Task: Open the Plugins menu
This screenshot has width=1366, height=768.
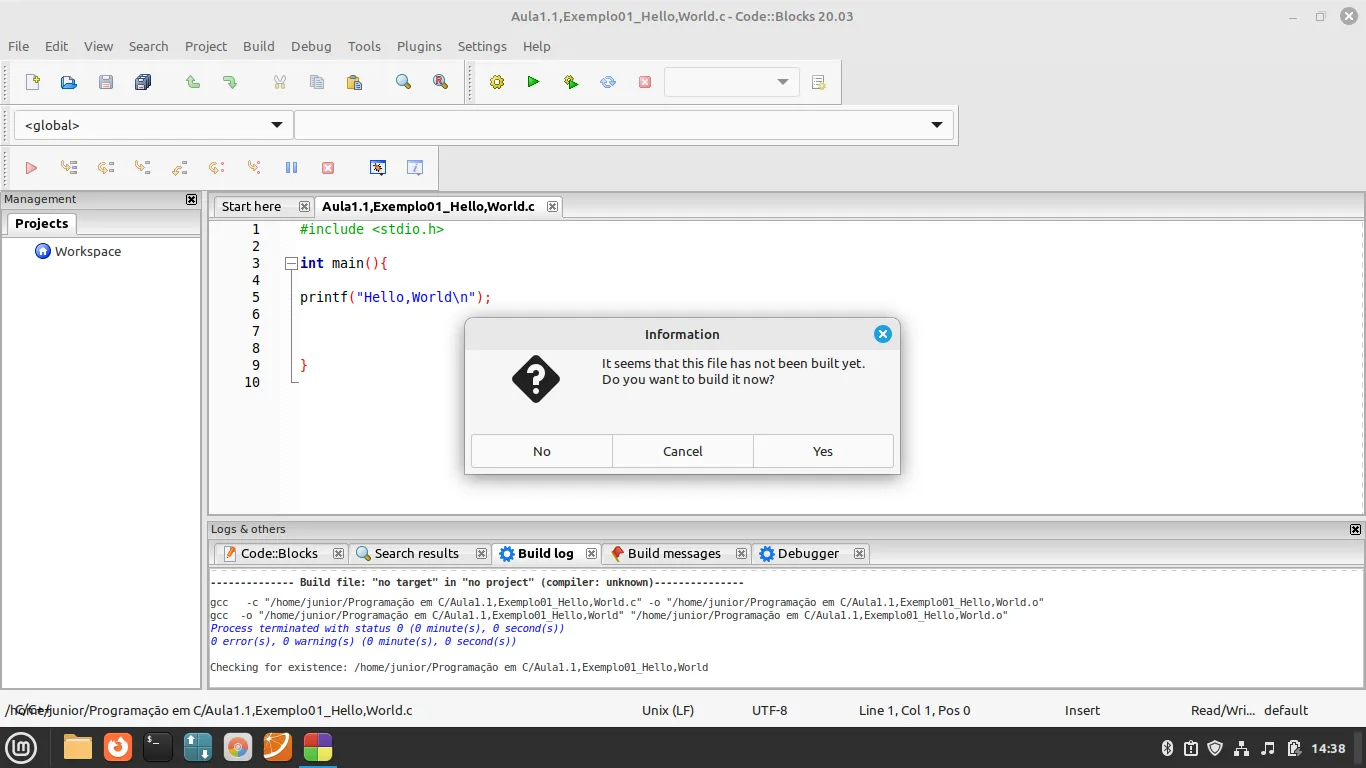Action: 419,46
